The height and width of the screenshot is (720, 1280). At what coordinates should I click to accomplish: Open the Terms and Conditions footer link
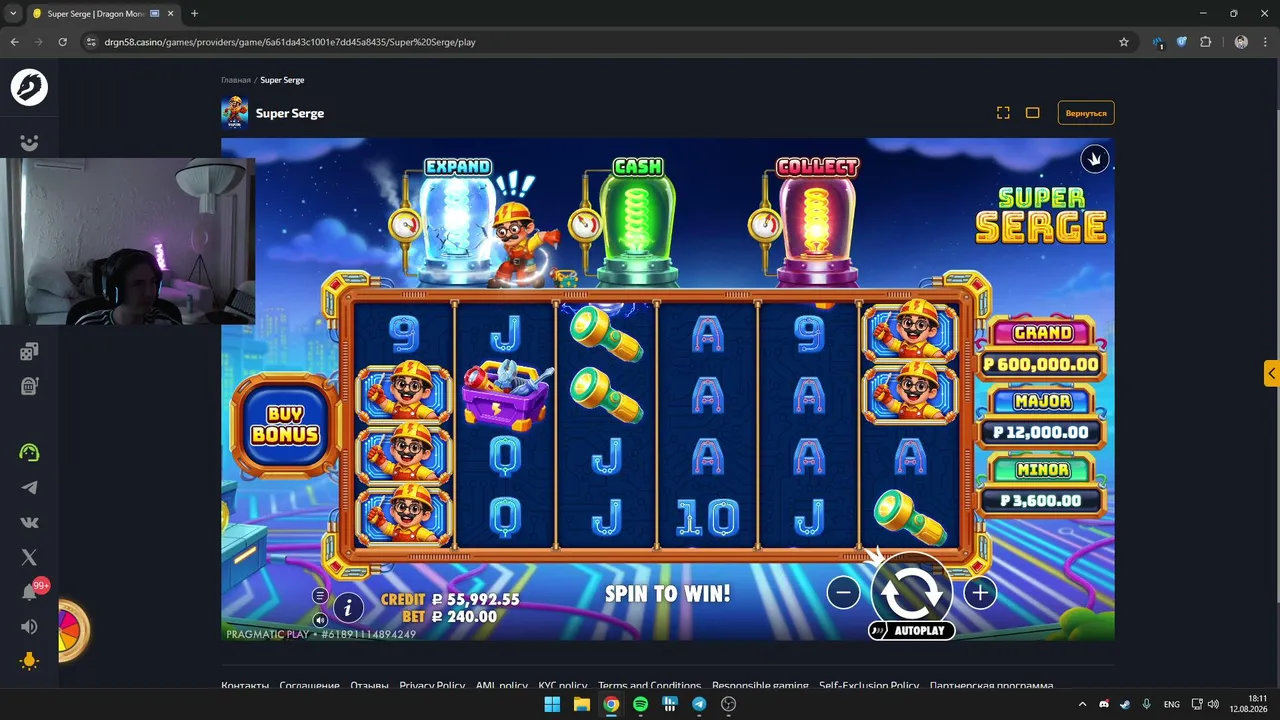649,686
